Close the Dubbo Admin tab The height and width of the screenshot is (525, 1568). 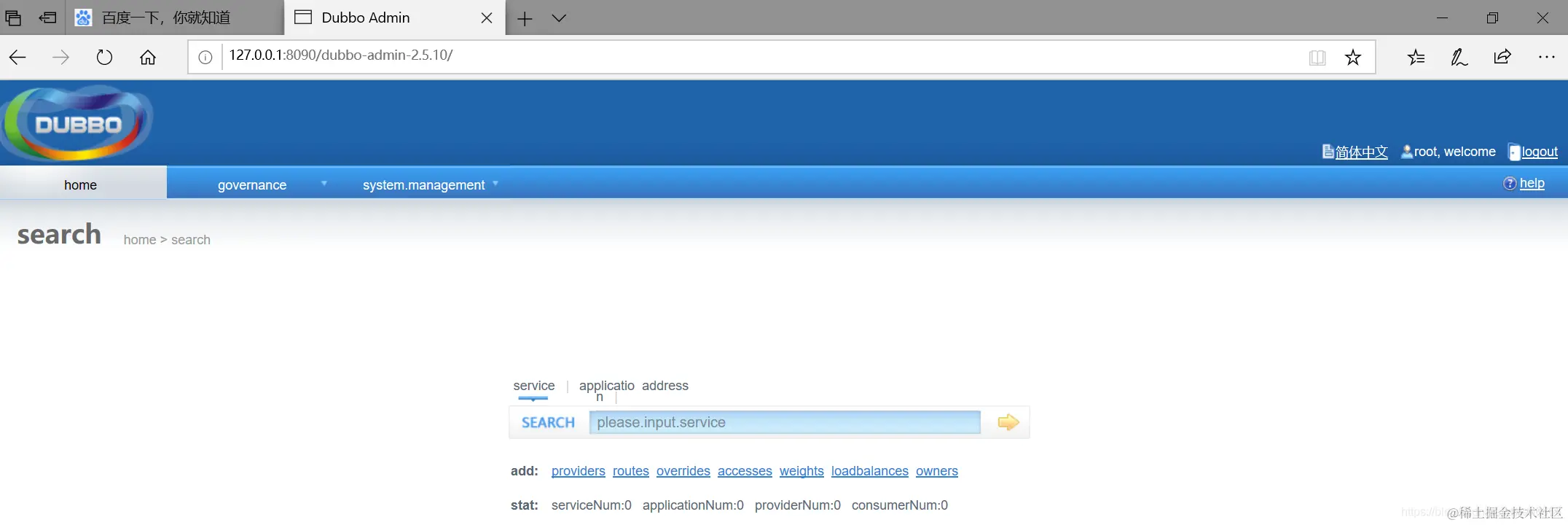point(487,18)
